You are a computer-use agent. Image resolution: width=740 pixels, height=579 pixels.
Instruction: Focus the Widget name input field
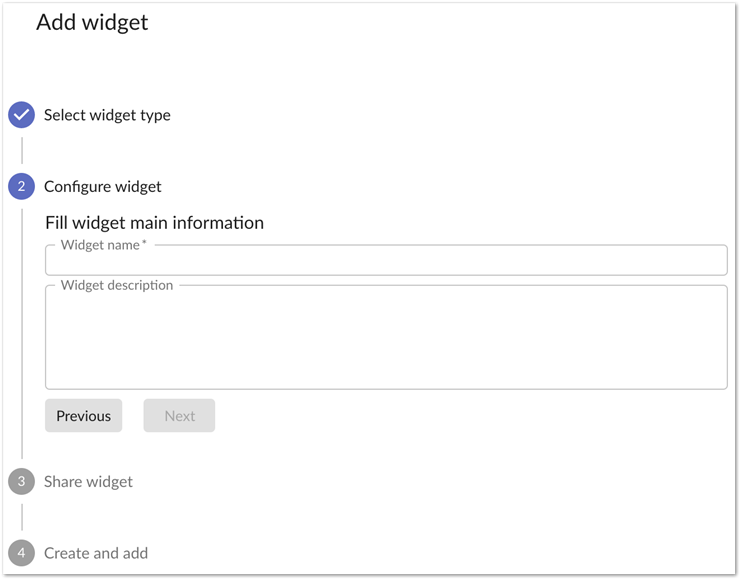(386, 261)
